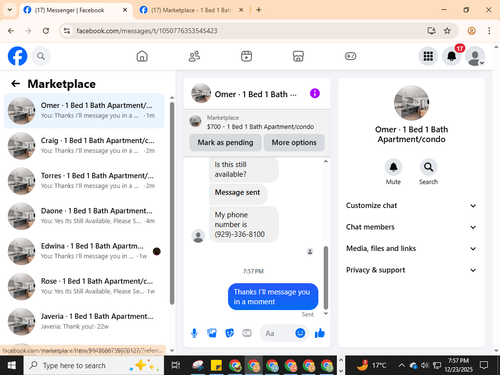
Task: Open volume speaker tray icon
Action: 424,365
